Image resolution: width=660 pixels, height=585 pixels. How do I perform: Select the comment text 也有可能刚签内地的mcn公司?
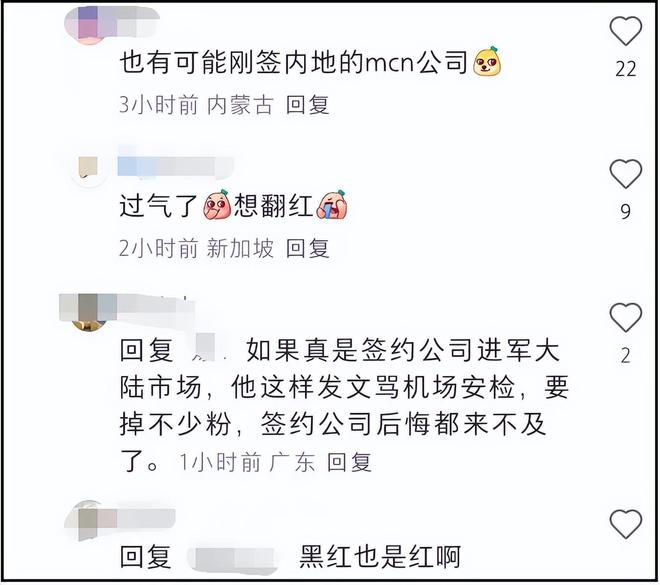click(294, 62)
